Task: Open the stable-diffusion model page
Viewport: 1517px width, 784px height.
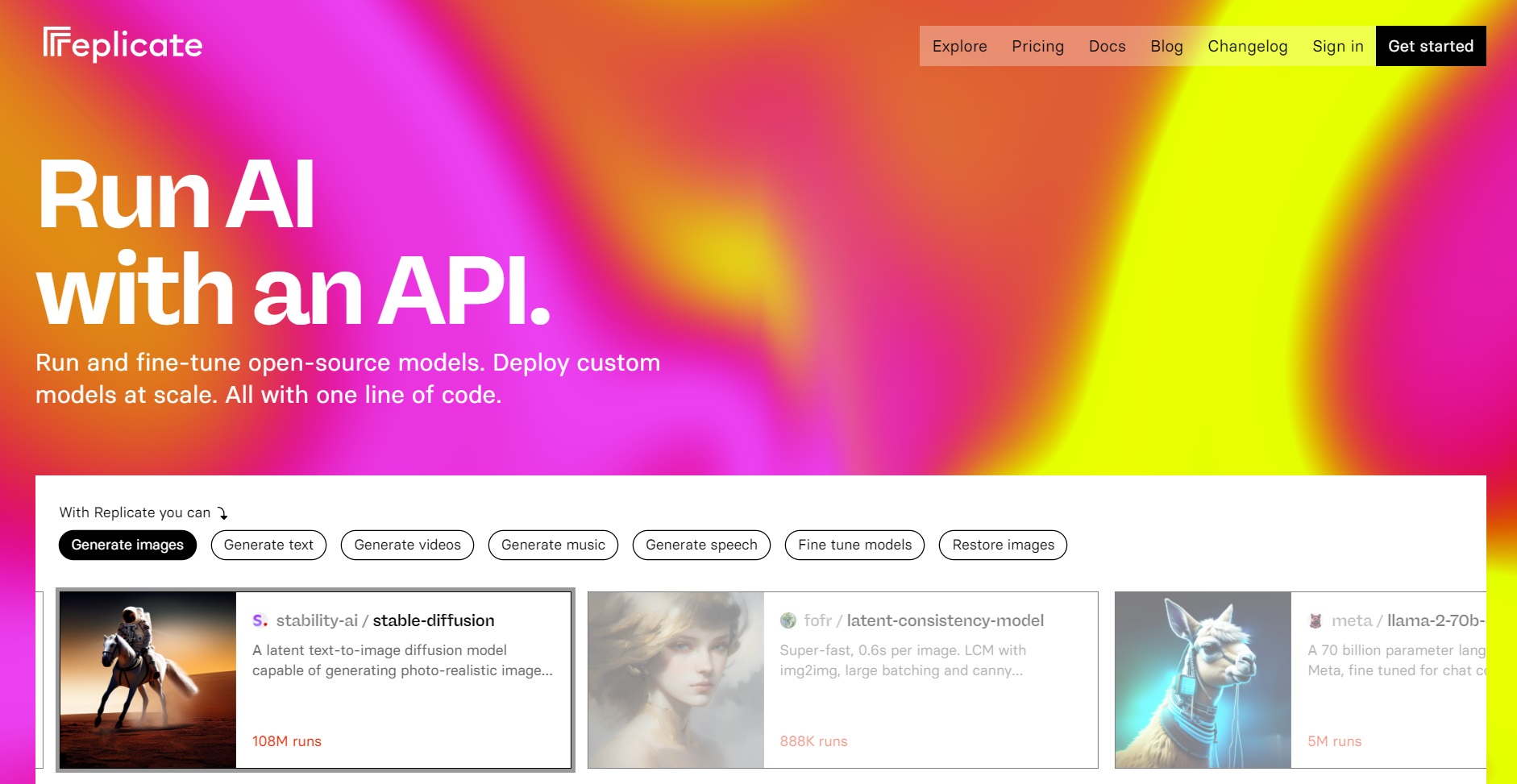Action: (x=434, y=620)
